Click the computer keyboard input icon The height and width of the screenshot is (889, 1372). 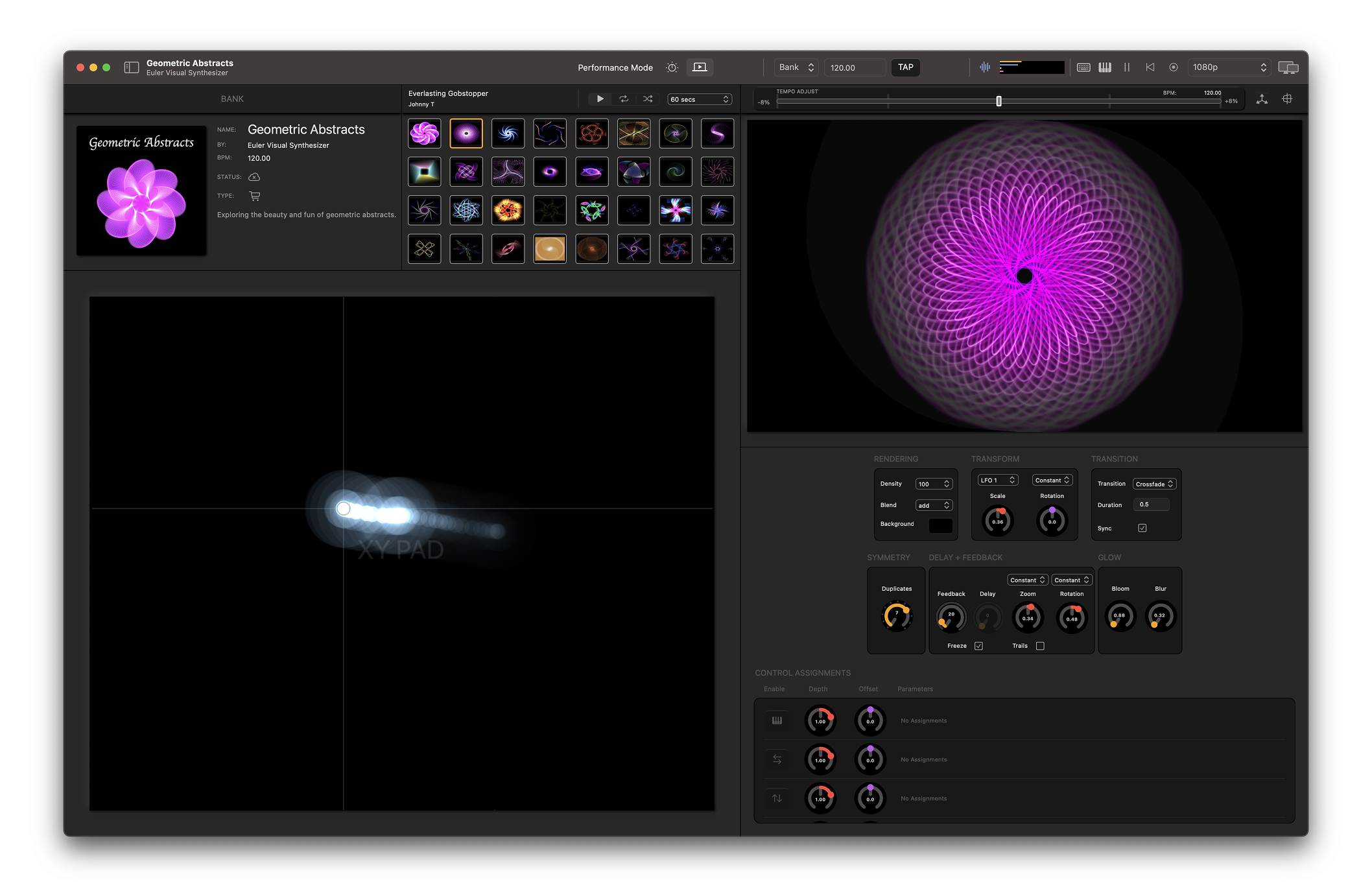point(1083,67)
